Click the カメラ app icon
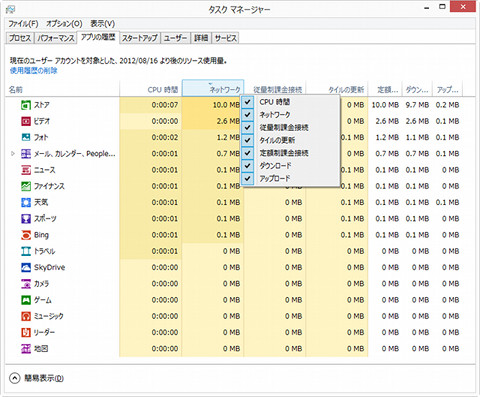The height and width of the screenshot is (397, 480). (x=26, y=284)
